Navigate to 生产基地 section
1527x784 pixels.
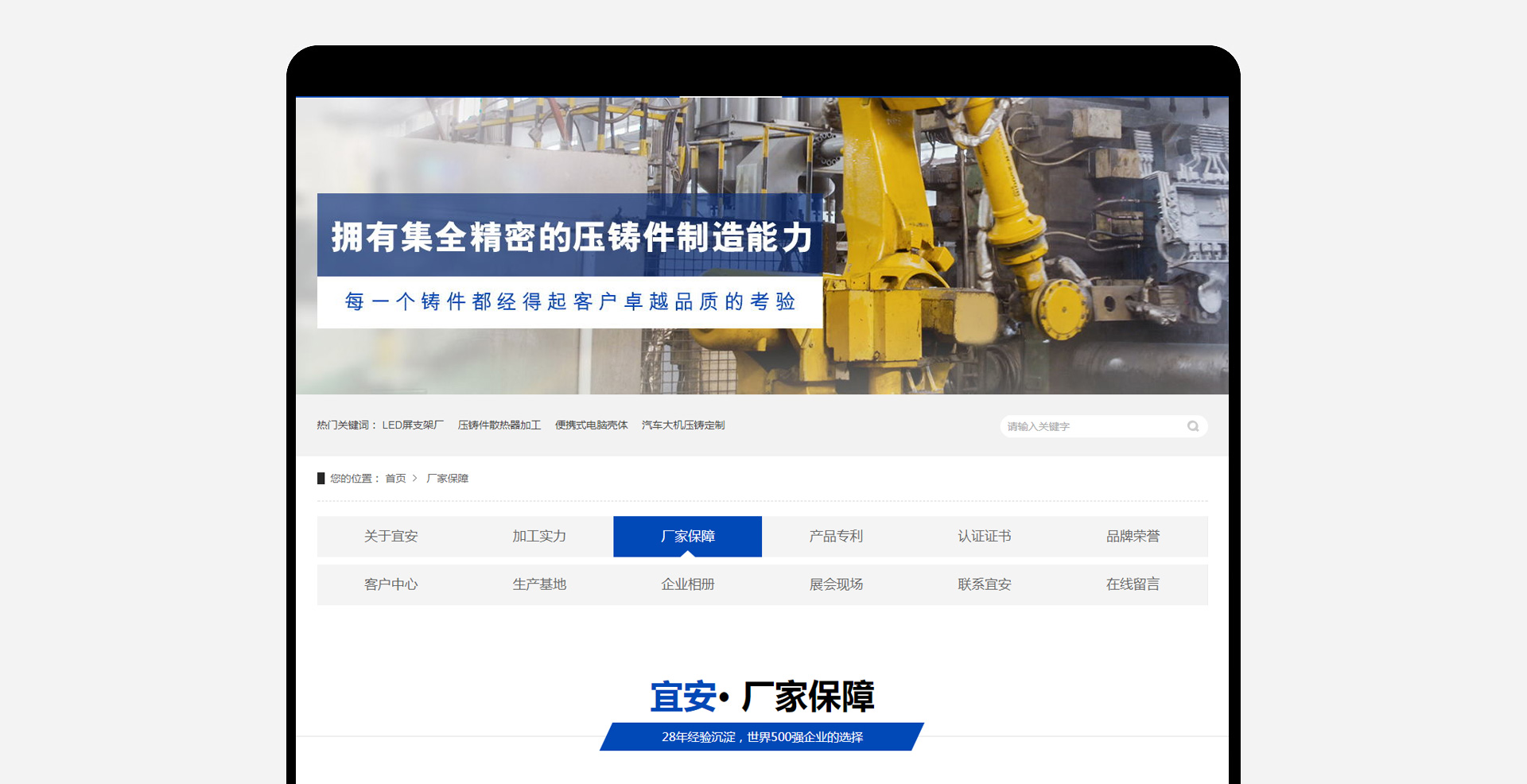click(x=539, y=584)
